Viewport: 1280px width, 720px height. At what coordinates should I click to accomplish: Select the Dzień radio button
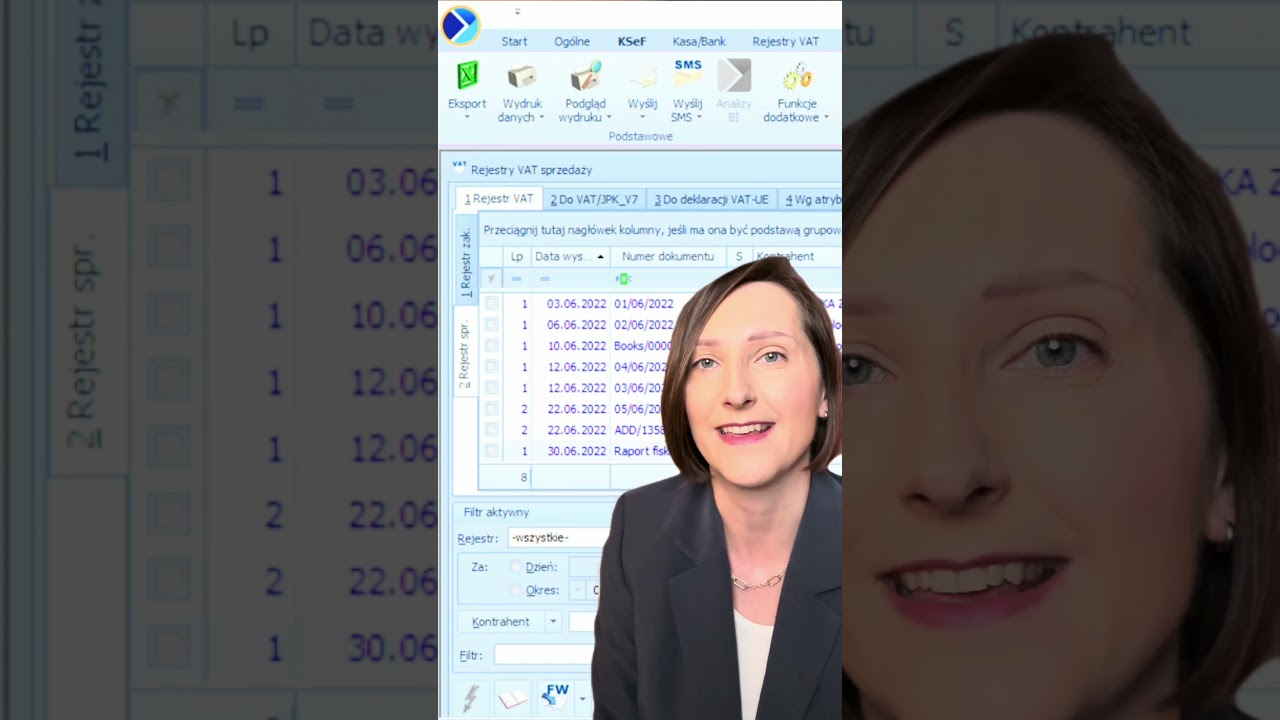(516, 567)
